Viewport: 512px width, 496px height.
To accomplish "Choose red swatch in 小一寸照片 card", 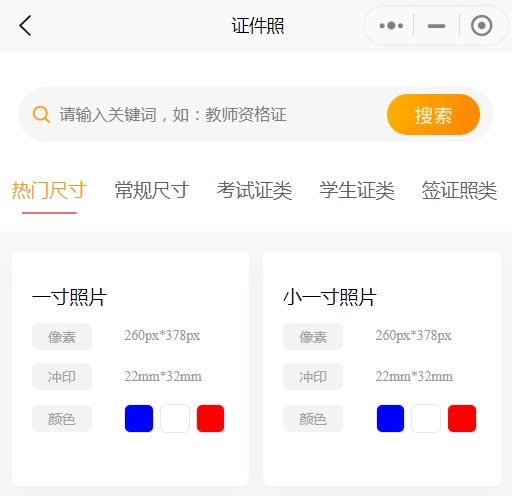I will tap(462, 418).
